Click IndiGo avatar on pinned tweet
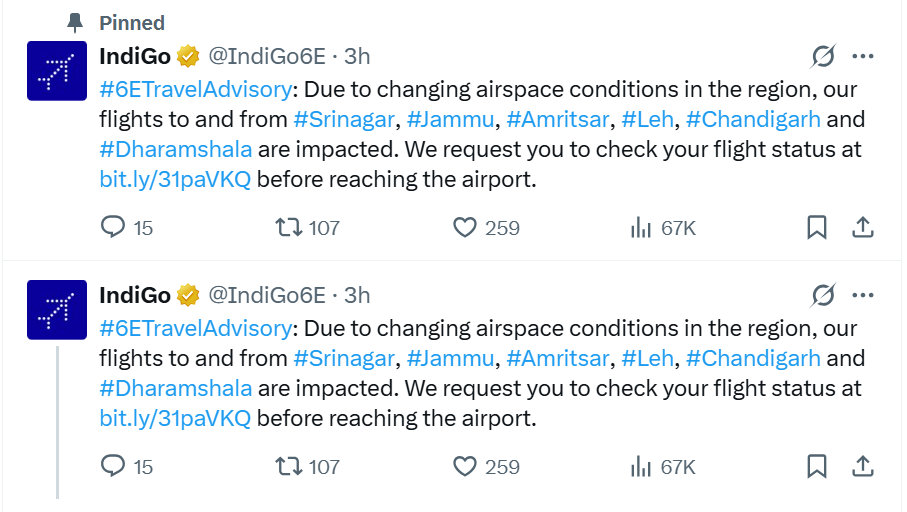The height and width of the screenshot is (512, 907). pos(56,71)
